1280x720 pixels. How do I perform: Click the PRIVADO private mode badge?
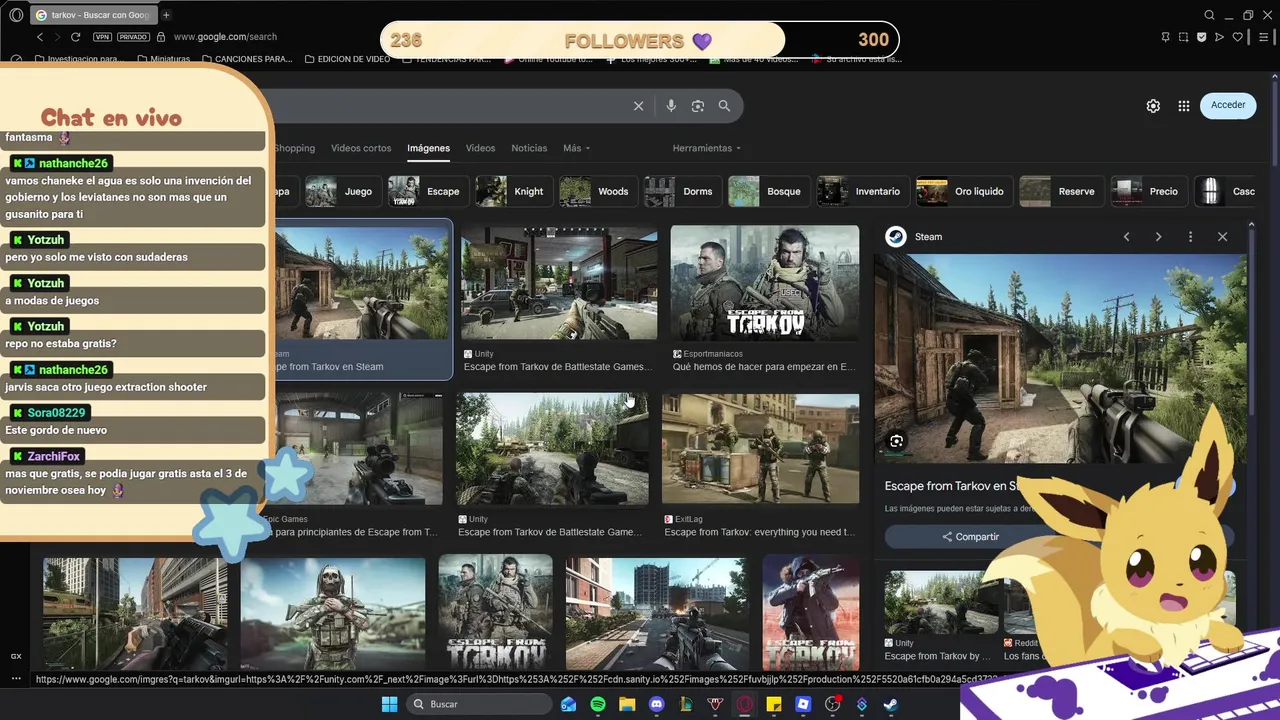[x=133, y=37]
